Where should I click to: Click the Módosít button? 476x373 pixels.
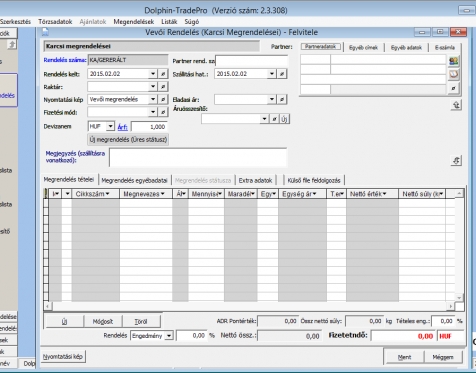coord(103,322)
